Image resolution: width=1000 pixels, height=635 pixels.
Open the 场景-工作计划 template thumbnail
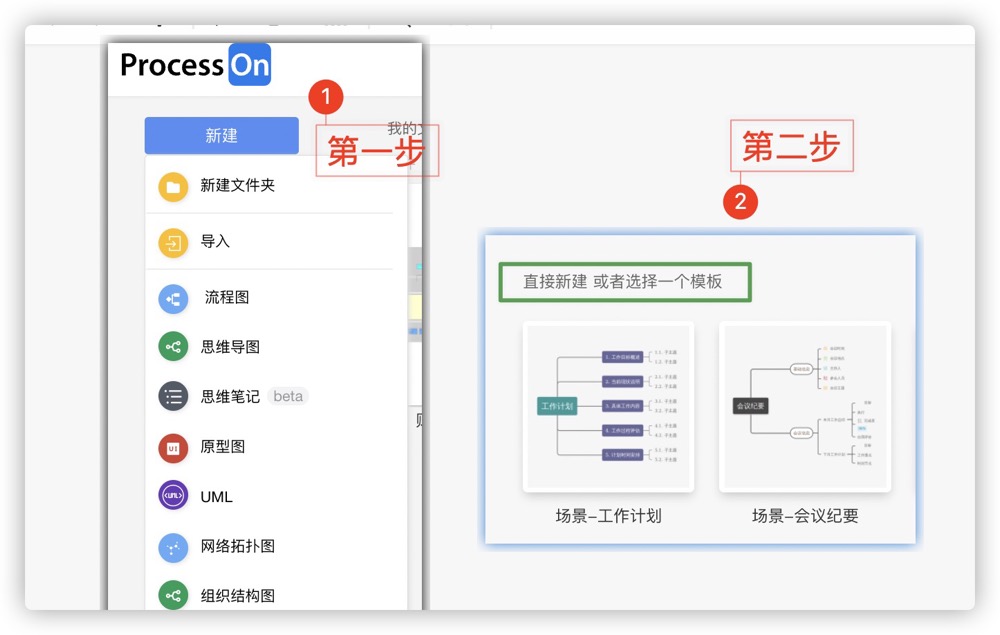608,407
